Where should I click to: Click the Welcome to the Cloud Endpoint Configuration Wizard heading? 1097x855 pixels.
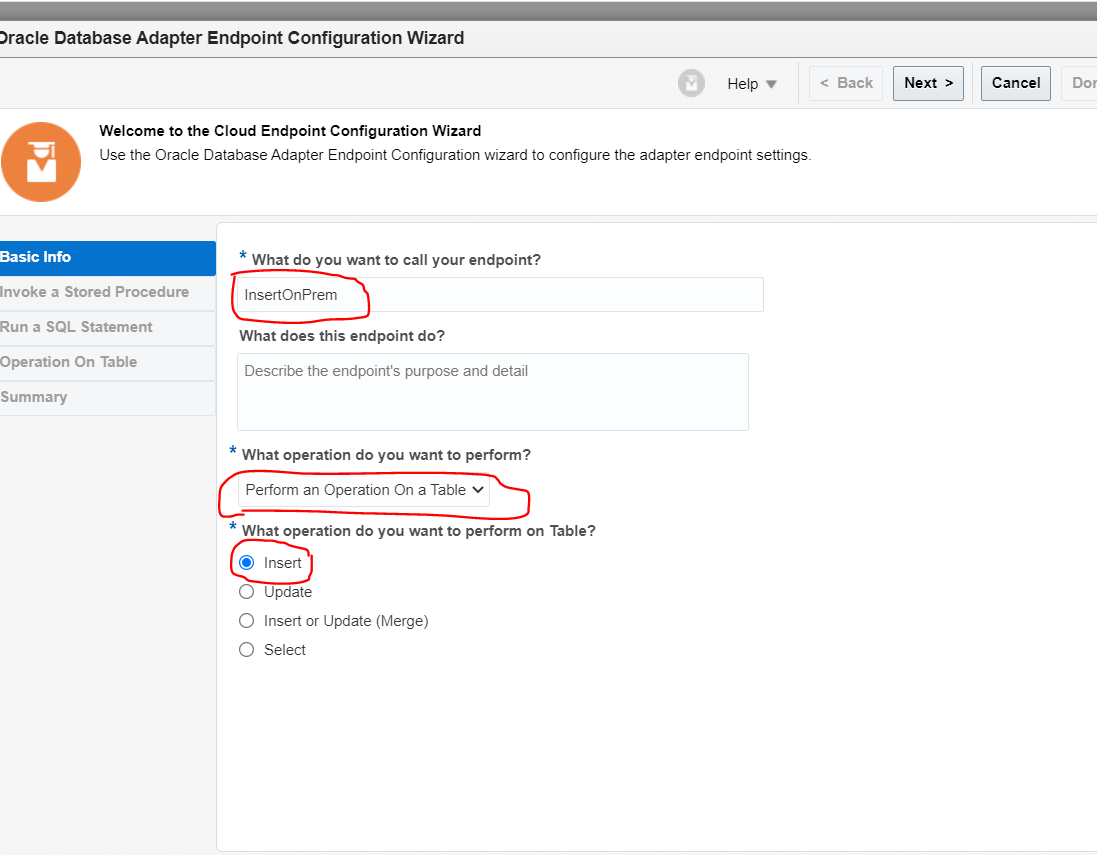[290, 131]
